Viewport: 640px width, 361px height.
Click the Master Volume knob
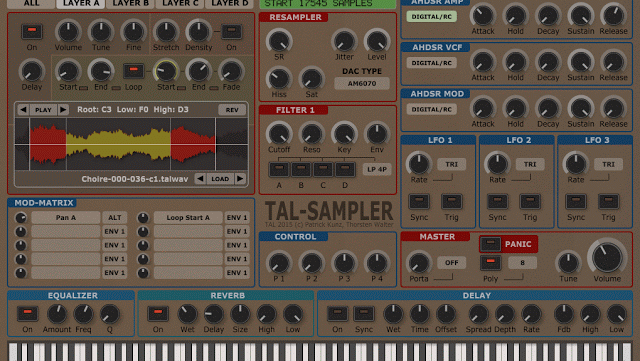[x=607, y=257]
